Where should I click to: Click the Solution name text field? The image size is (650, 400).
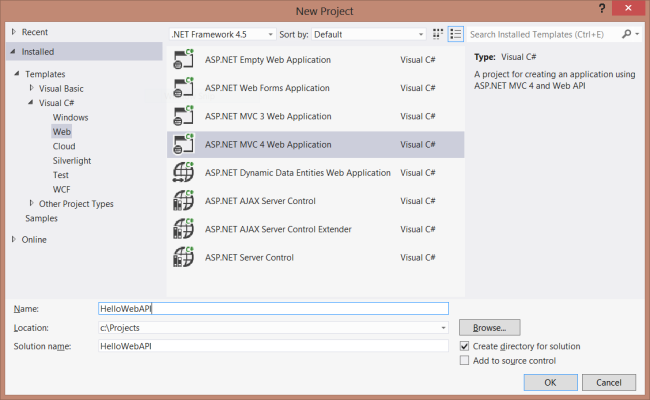(x=273, y=346)
